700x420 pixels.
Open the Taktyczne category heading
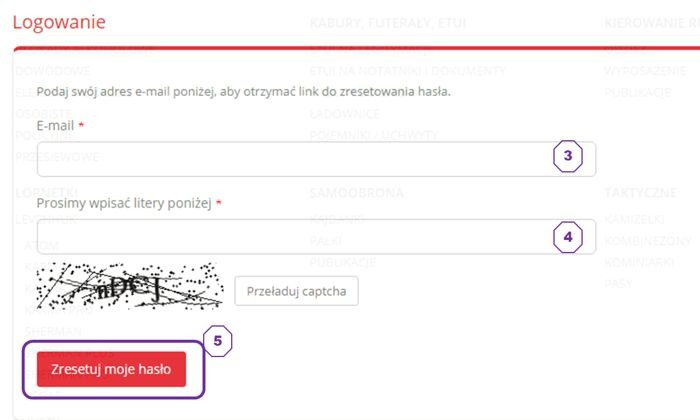tap(638, 191)
